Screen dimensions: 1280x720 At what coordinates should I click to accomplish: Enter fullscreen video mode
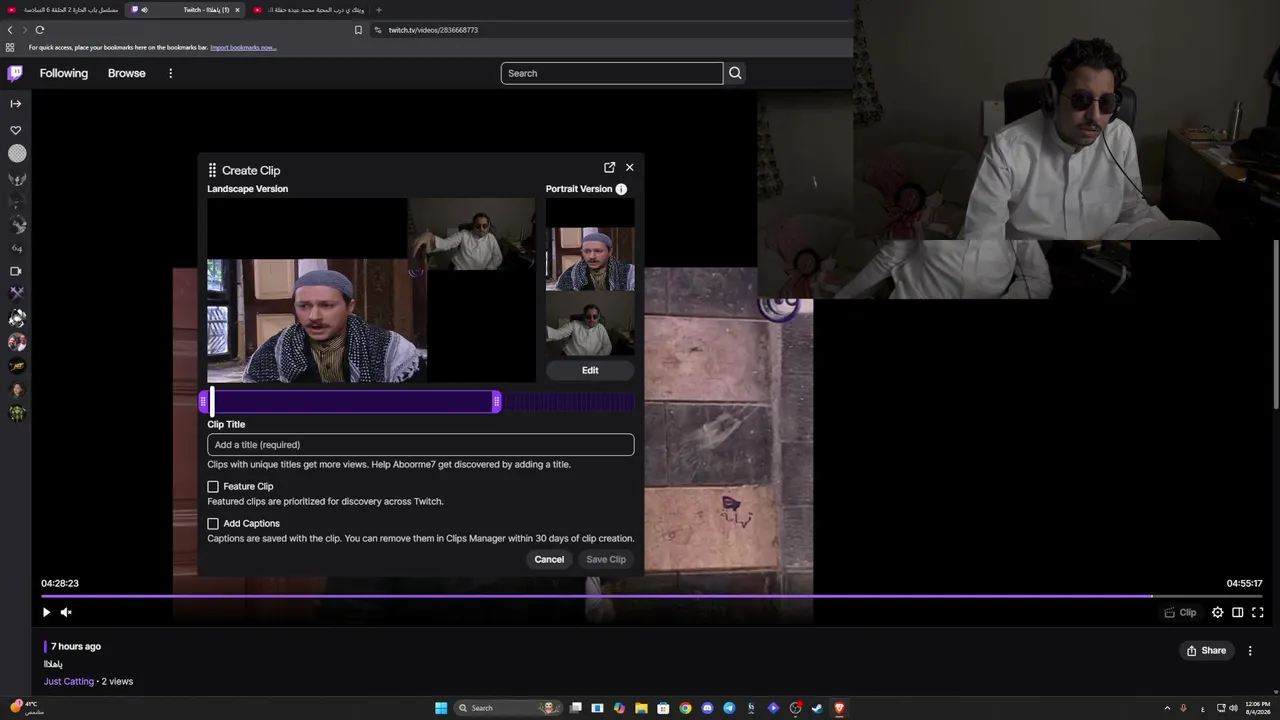1258,612
